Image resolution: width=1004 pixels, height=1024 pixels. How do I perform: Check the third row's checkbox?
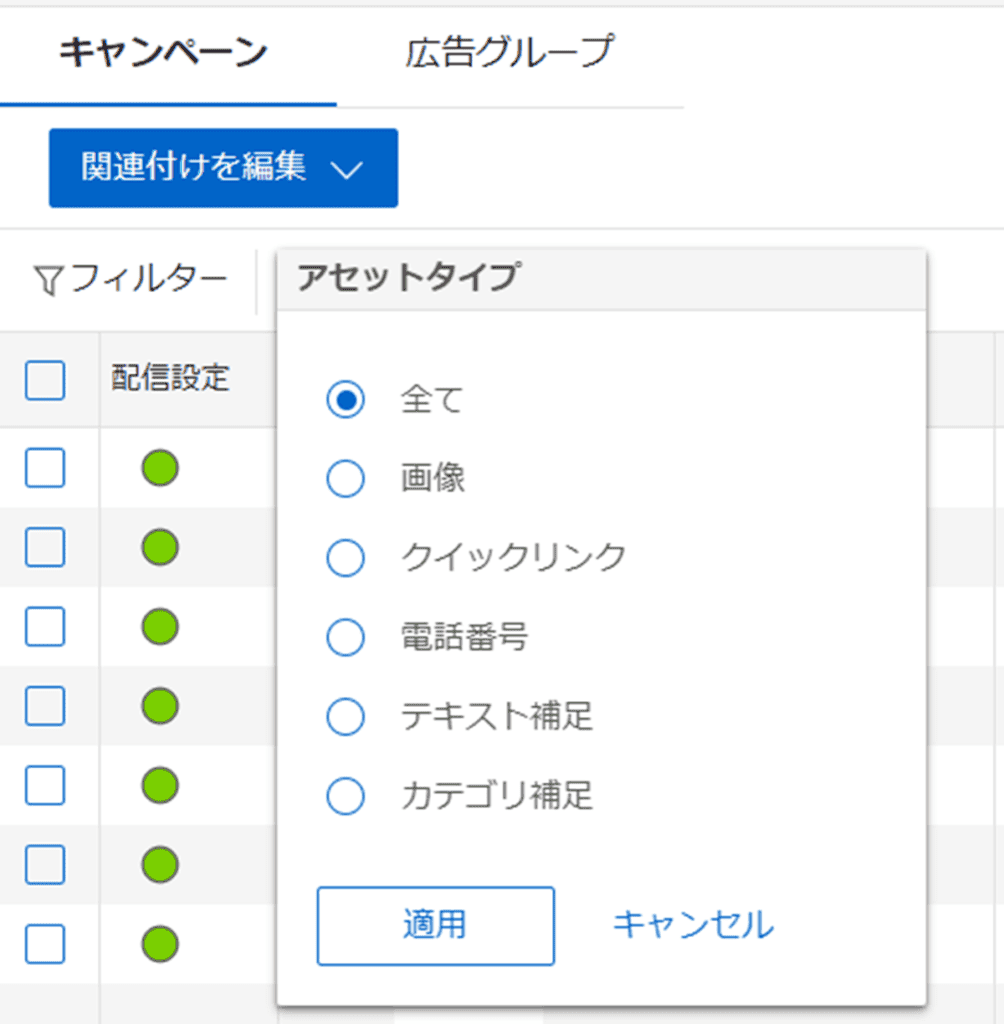coord(45,626)
